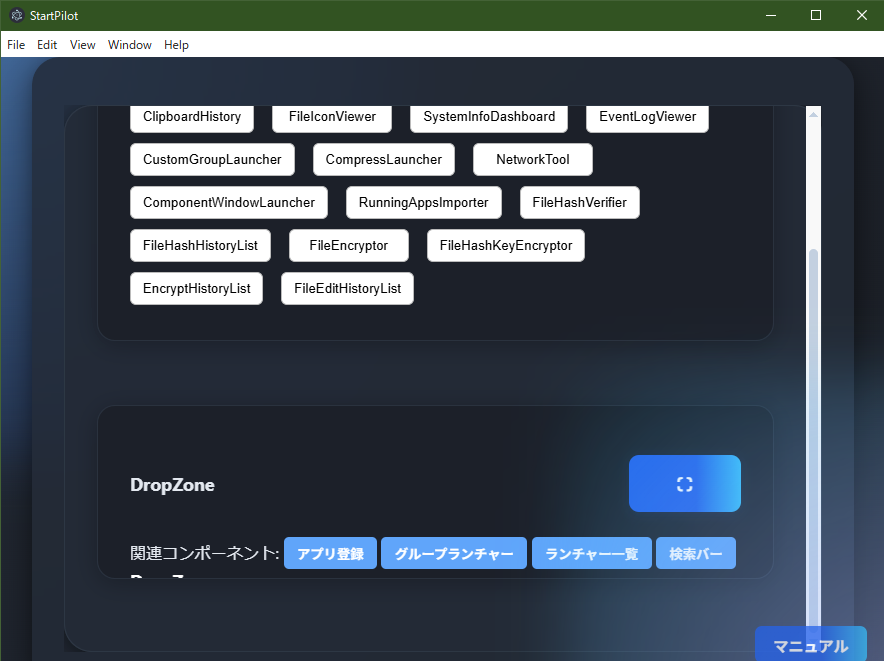Click the StartPilot app icon in title bar
884x661 pixels.
click(16, 15)
